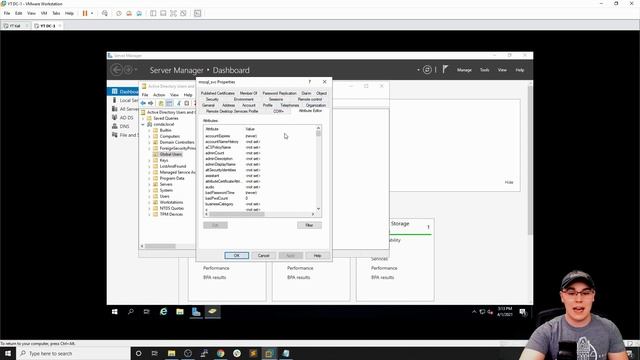Viewport: 640px width, 360px height.
Task: Click Server Manager refresh icon
Action: point(427,70)
